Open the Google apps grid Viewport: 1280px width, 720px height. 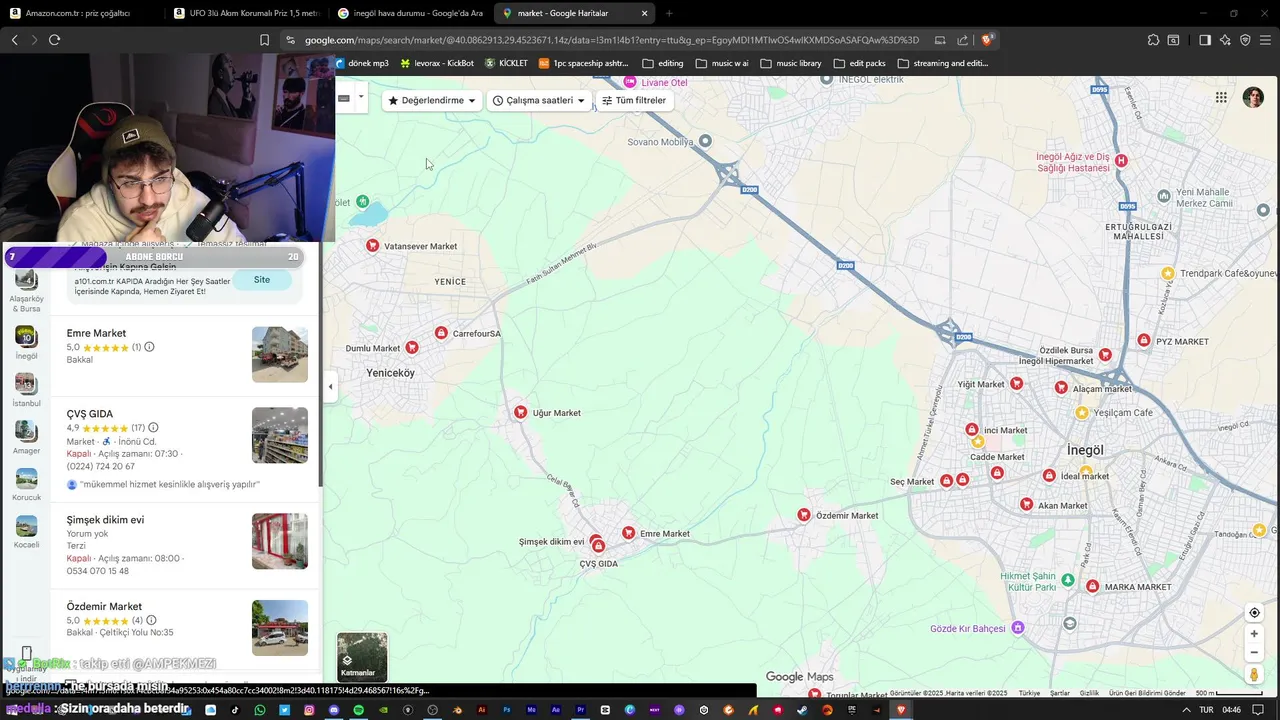point(1221,97)
